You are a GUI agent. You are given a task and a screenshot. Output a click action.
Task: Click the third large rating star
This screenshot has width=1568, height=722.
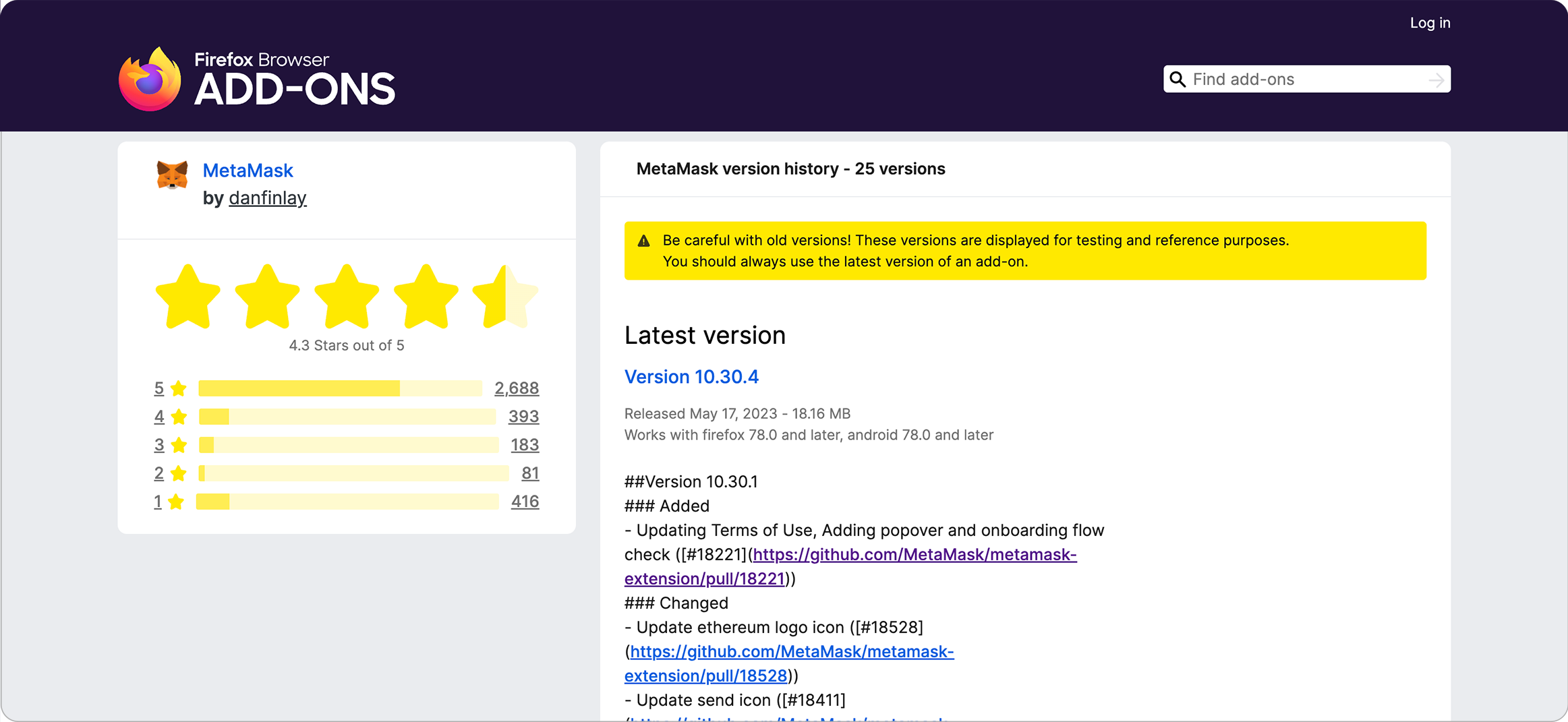click(347, 297)
